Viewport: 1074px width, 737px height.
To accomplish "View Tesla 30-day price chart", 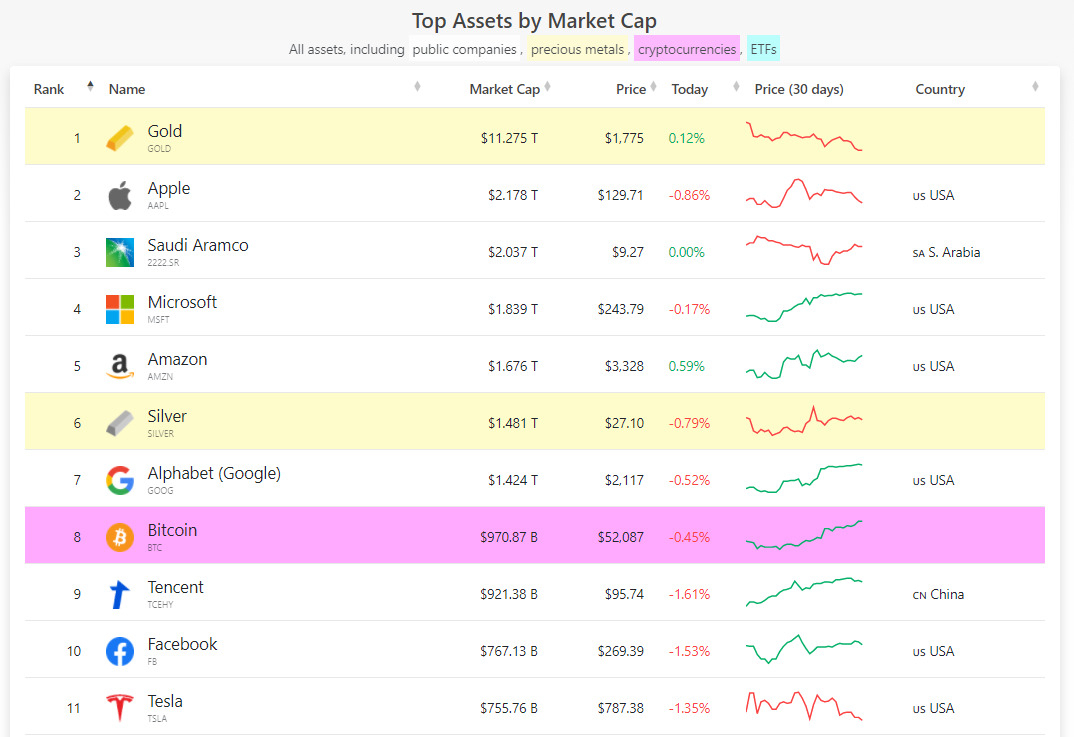I will (x=804, y=705).
